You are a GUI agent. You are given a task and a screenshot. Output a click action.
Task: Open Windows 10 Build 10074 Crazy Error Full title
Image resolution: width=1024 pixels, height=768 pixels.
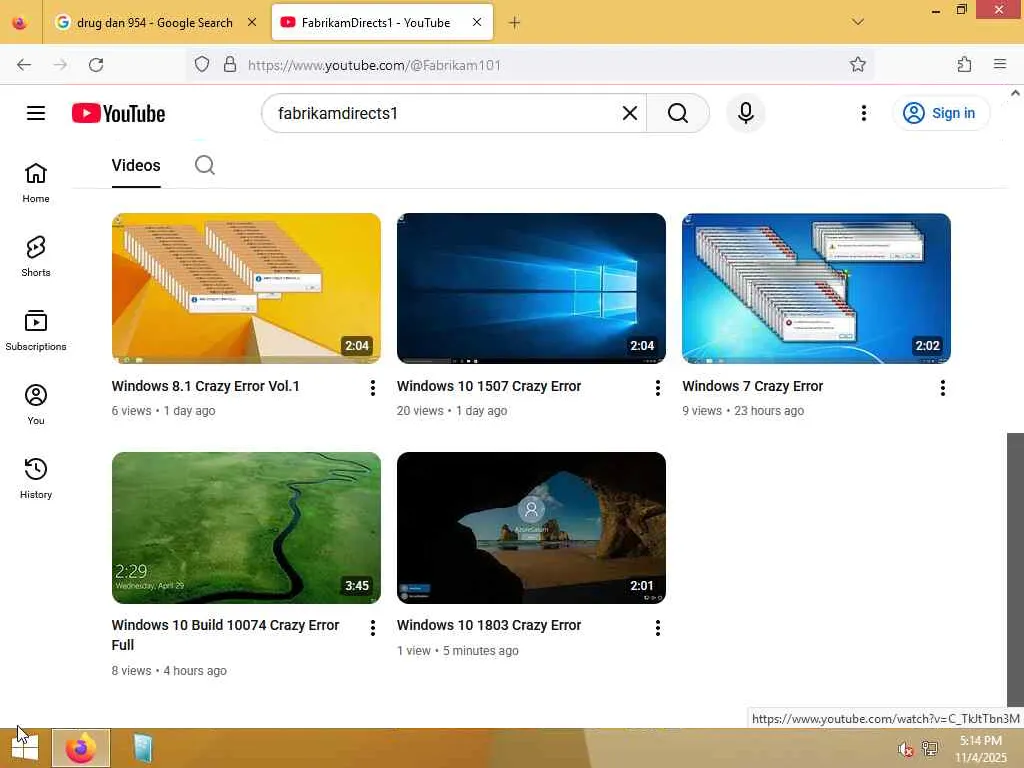pos(225,635)
